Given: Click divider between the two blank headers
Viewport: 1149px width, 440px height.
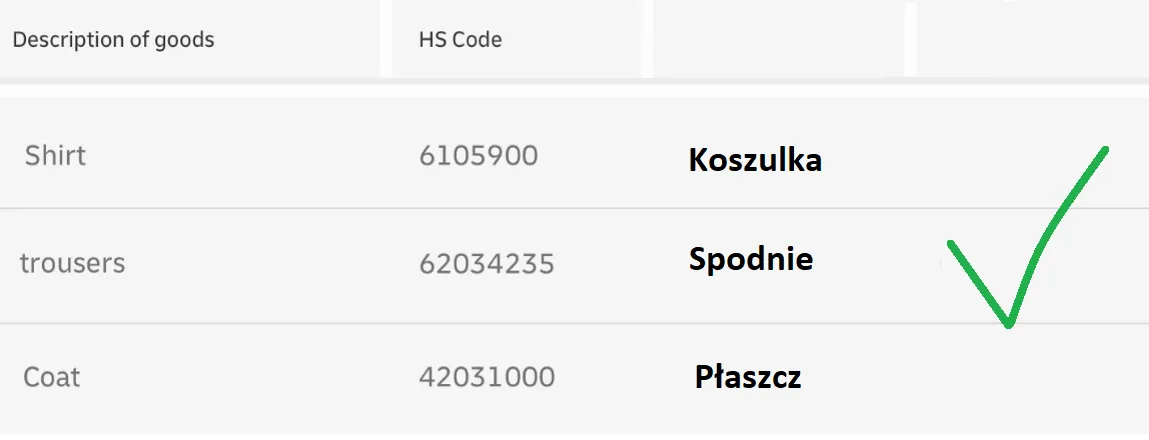Looking at the screenshot, I should 910,40.
